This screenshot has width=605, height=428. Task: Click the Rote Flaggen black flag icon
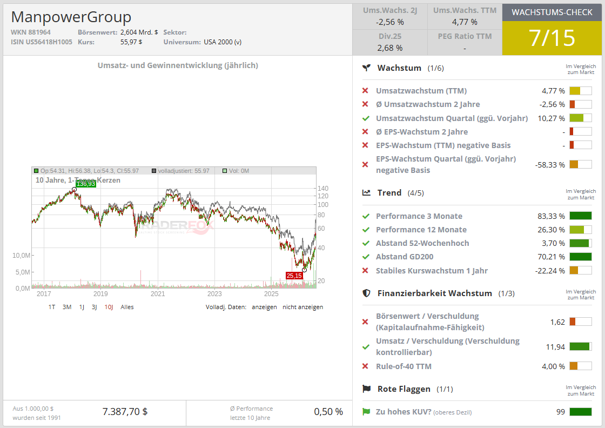(366, 389)
